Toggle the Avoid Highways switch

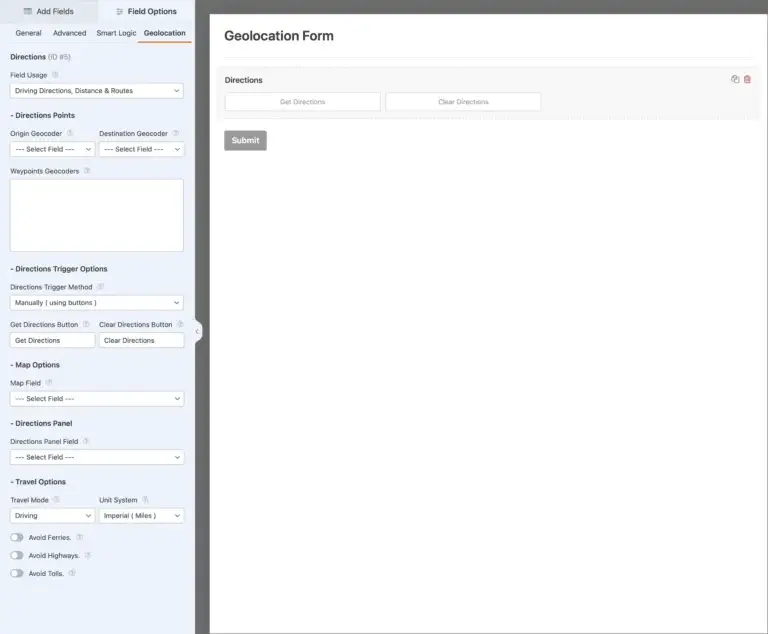(17, 556)
